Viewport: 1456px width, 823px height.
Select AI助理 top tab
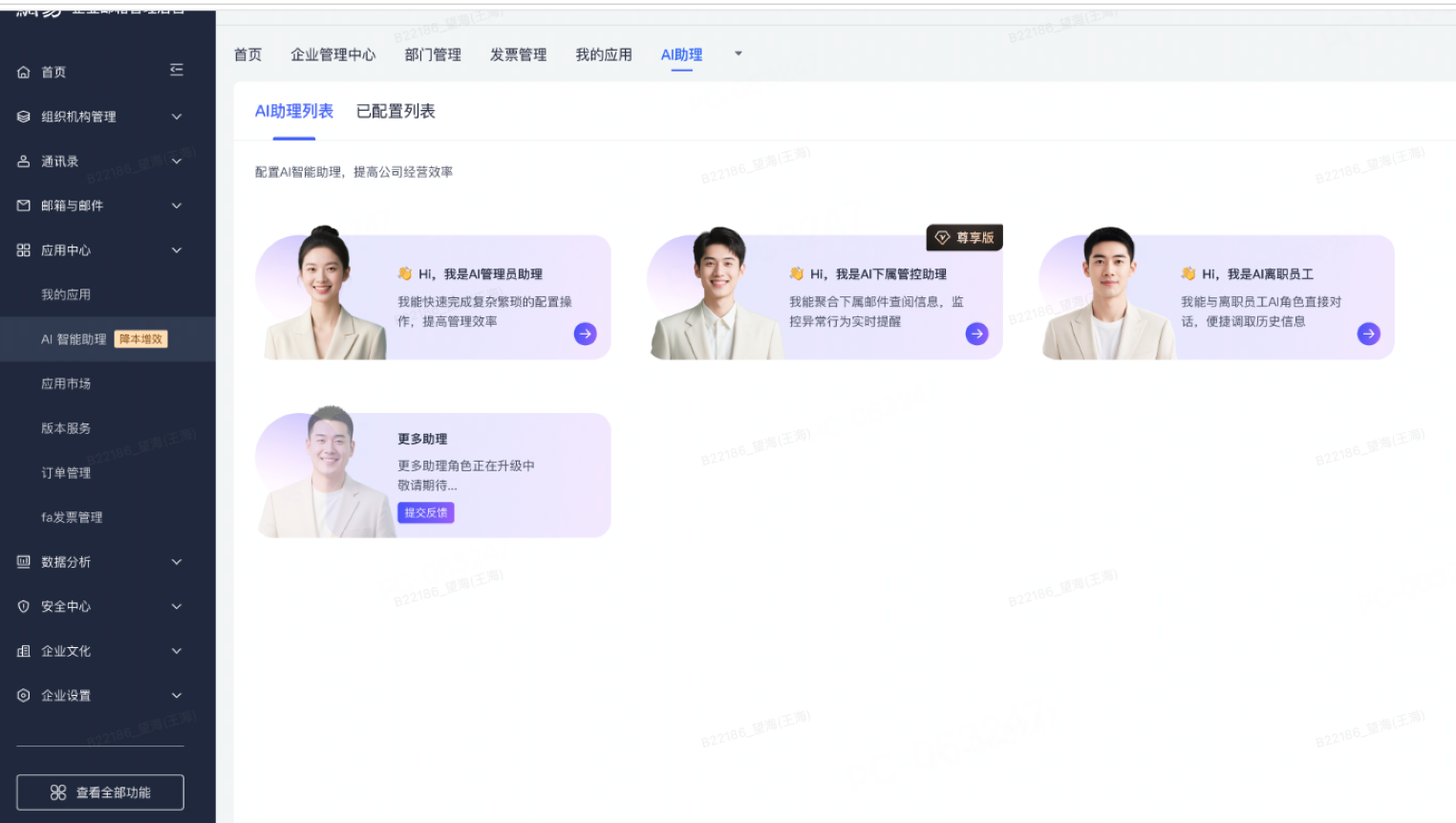681,54
